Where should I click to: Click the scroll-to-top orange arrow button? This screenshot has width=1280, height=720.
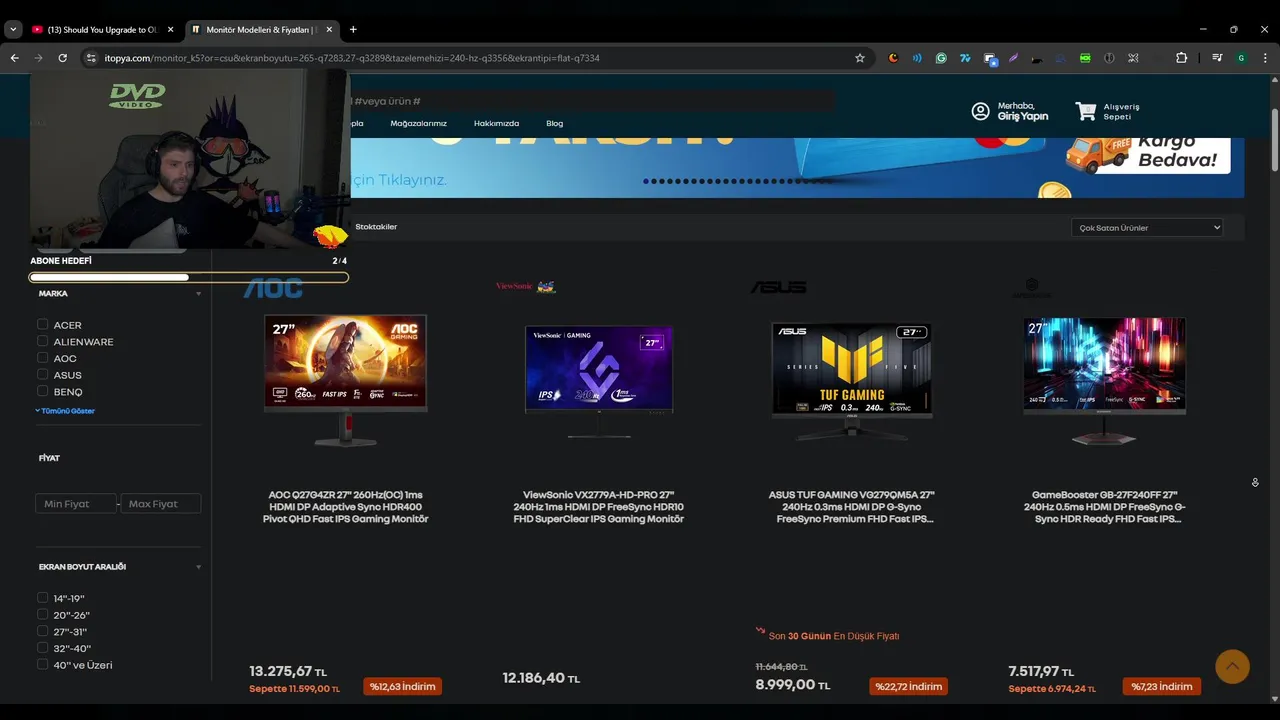pyautogui.click(x=1232, y=666)
